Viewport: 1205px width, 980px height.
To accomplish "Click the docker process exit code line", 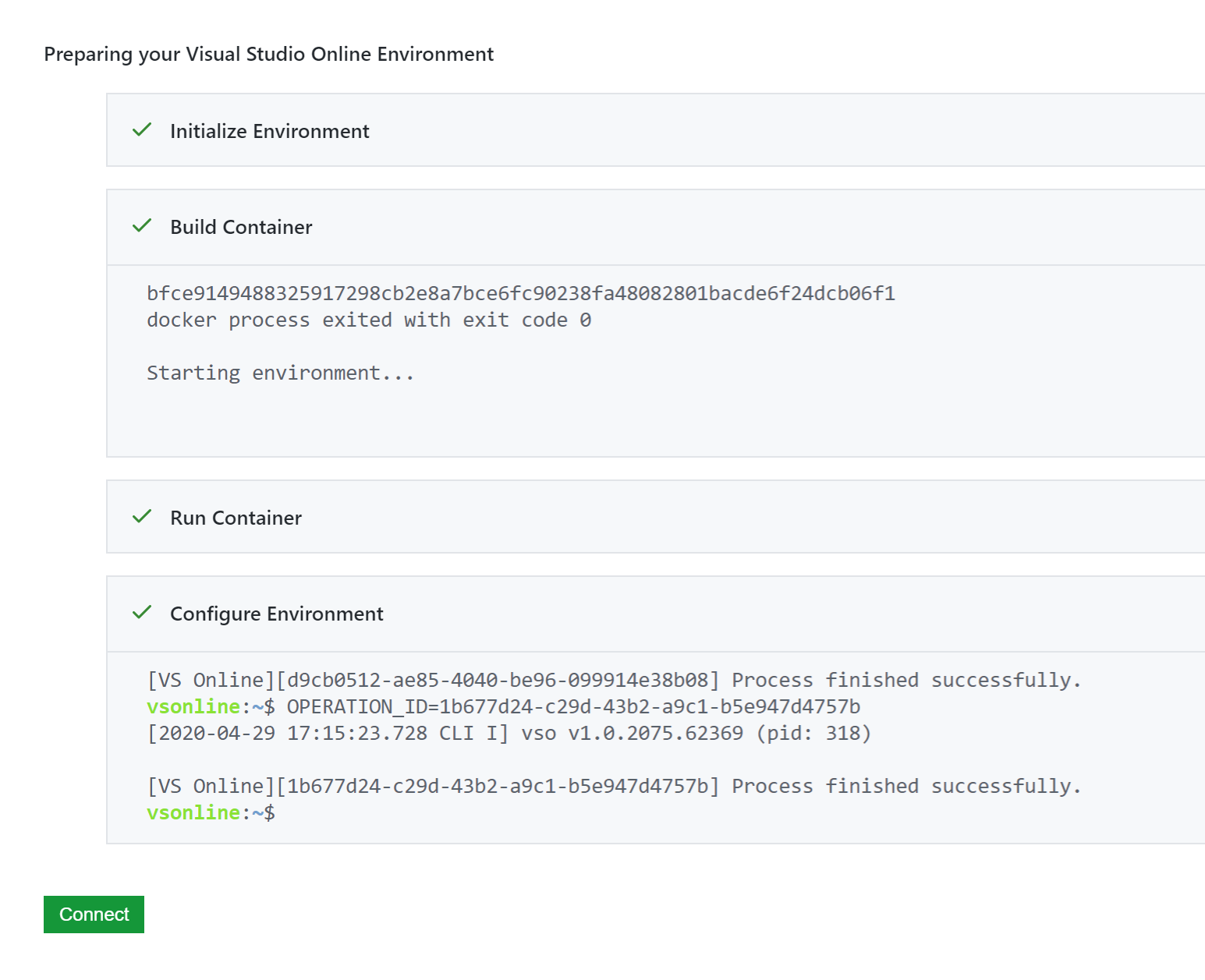I will coord(368,320).
